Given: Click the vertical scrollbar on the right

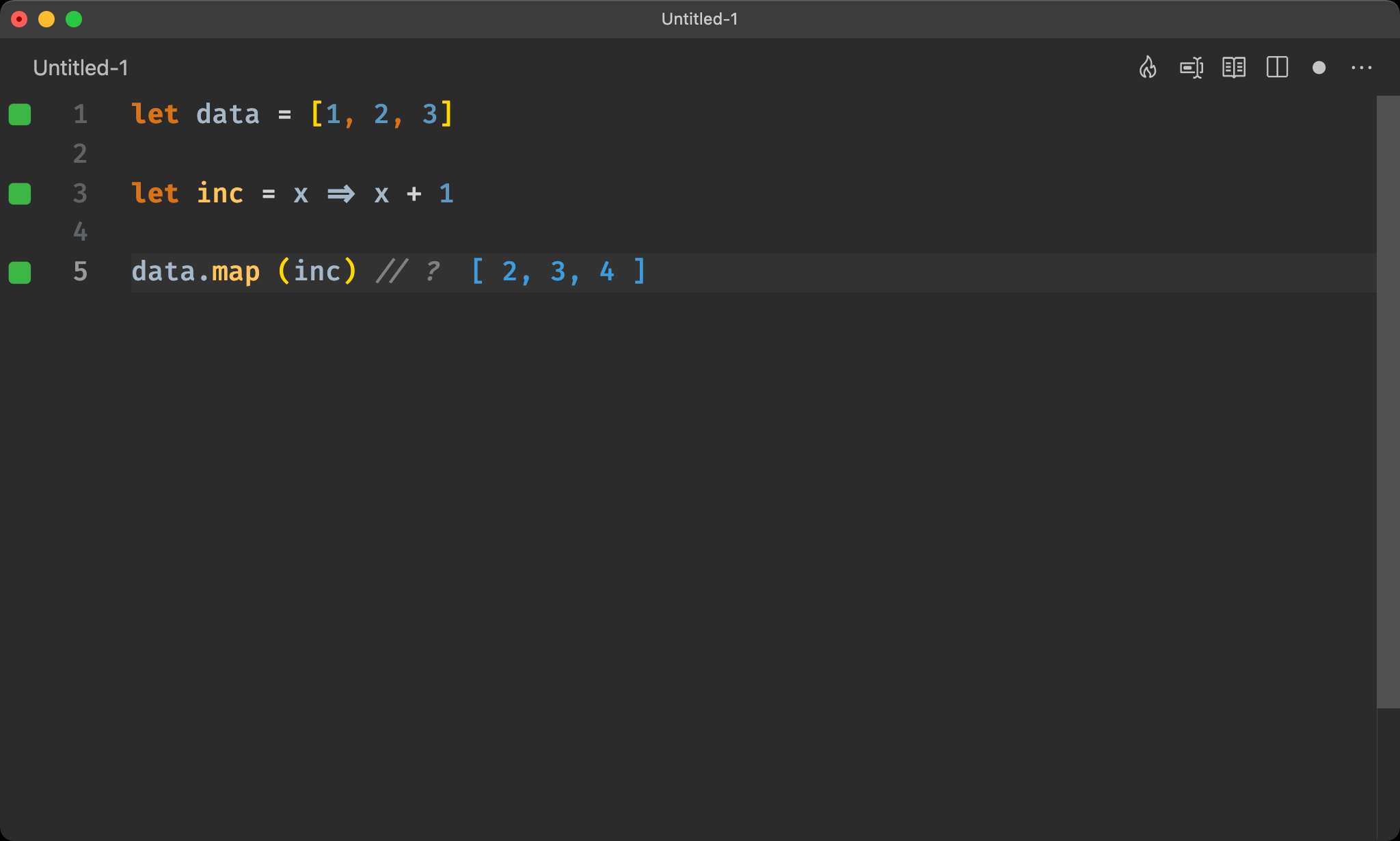Looking at the screenshot, I should (1388, 402).
